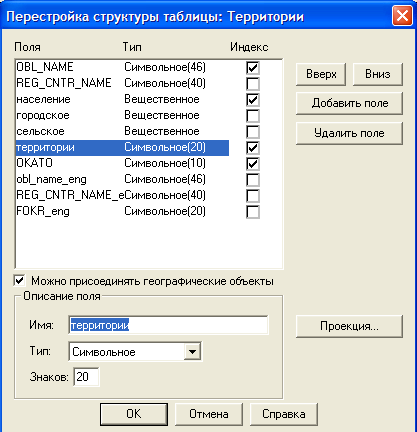This screenshot has width=417, height=432.
Task: Toggle index checkbox for OBL_NAME field
Action: (x=253, y=68)
